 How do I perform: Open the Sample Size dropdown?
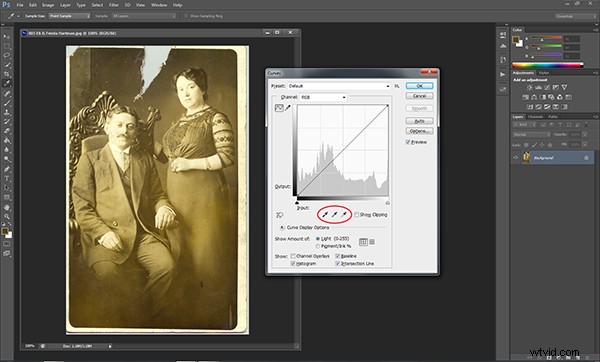69,16
